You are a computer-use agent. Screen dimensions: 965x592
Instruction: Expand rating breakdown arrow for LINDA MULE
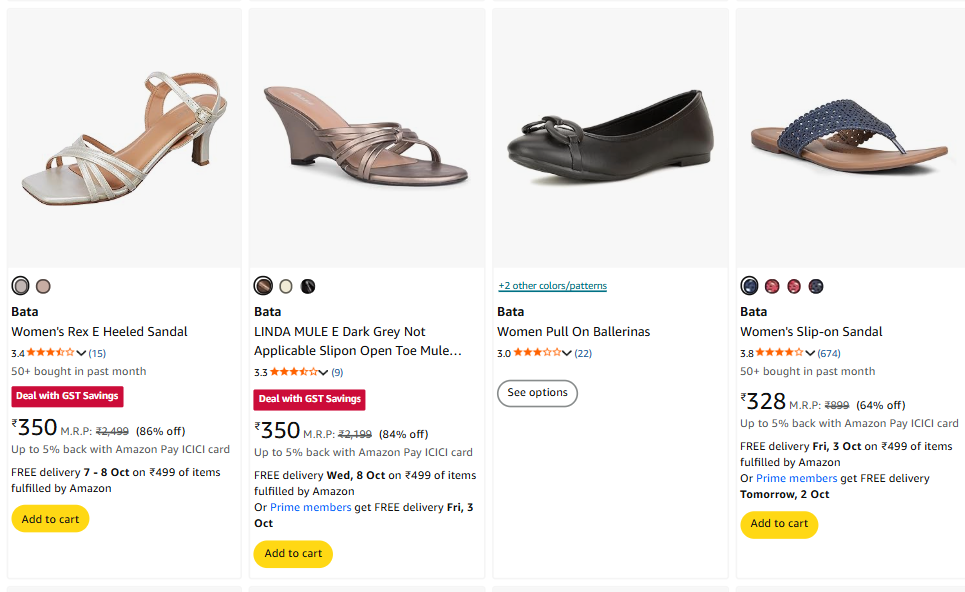coord(323,373)
